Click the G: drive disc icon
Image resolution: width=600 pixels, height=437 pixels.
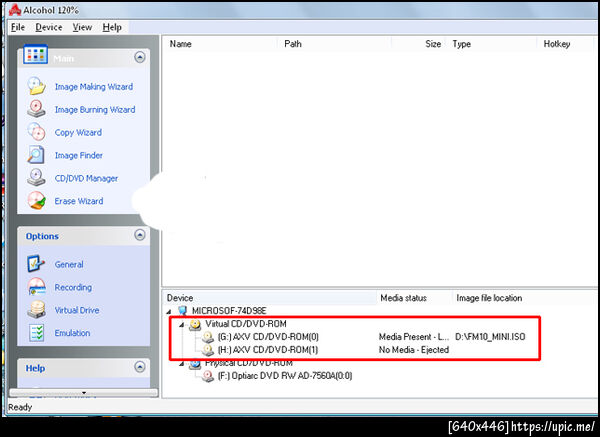(x=208, y=337)
